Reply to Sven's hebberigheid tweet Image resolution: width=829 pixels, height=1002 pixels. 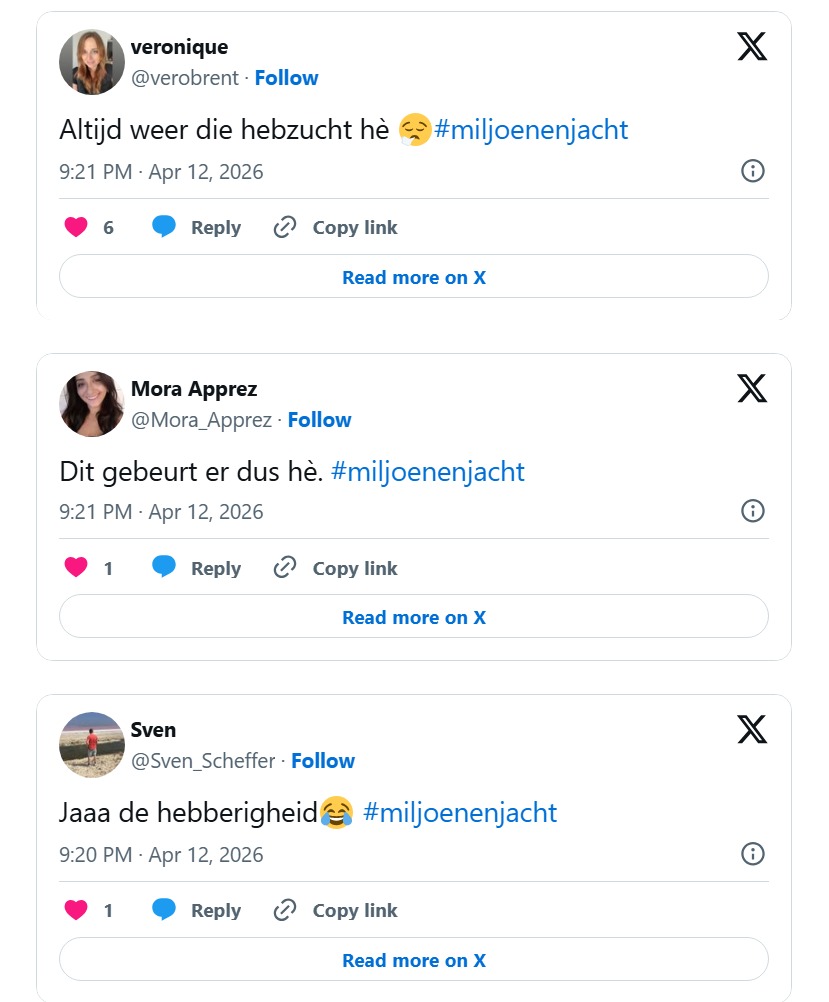(197, 910)
